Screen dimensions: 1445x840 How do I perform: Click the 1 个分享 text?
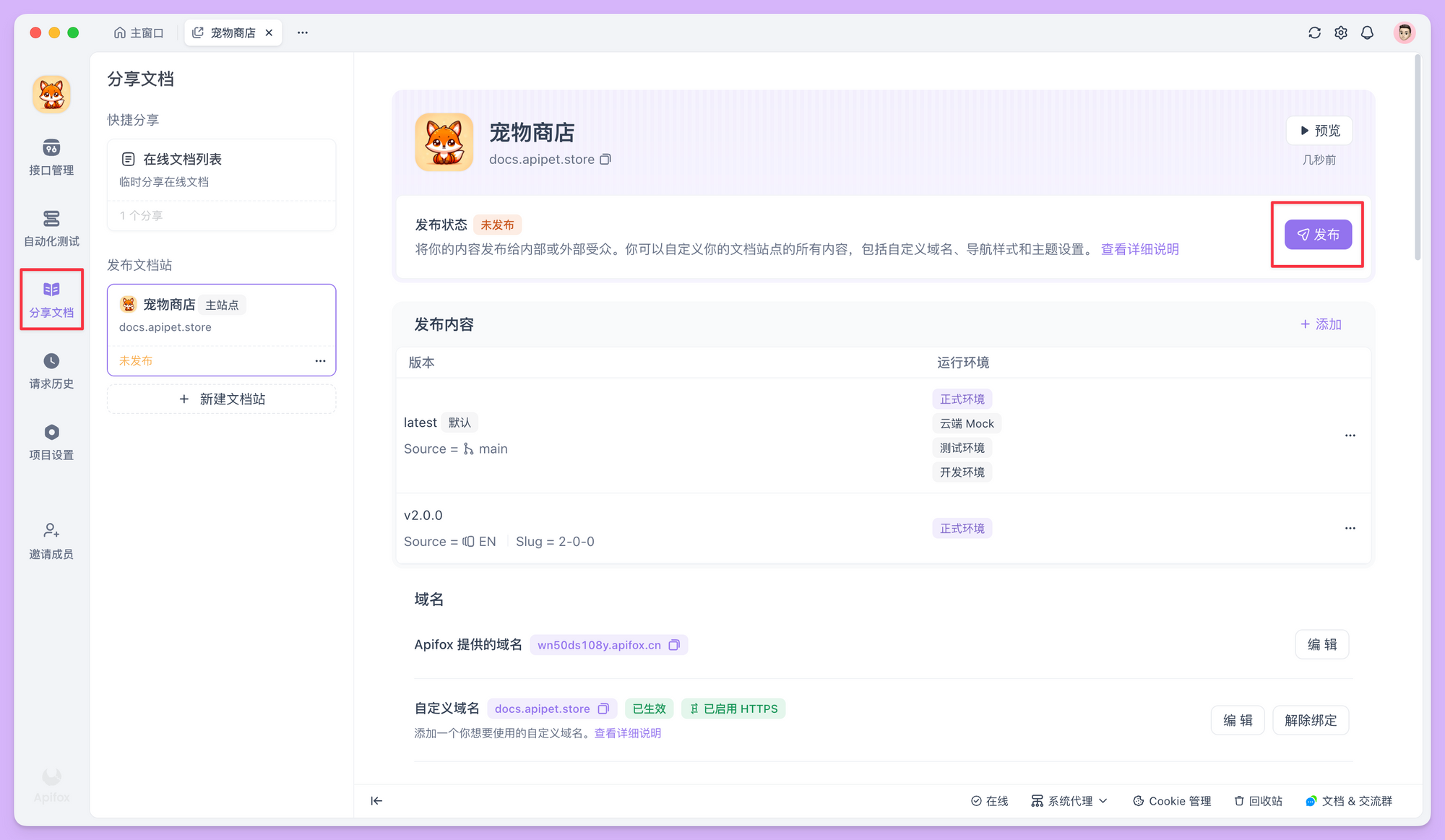pos(141,215)
